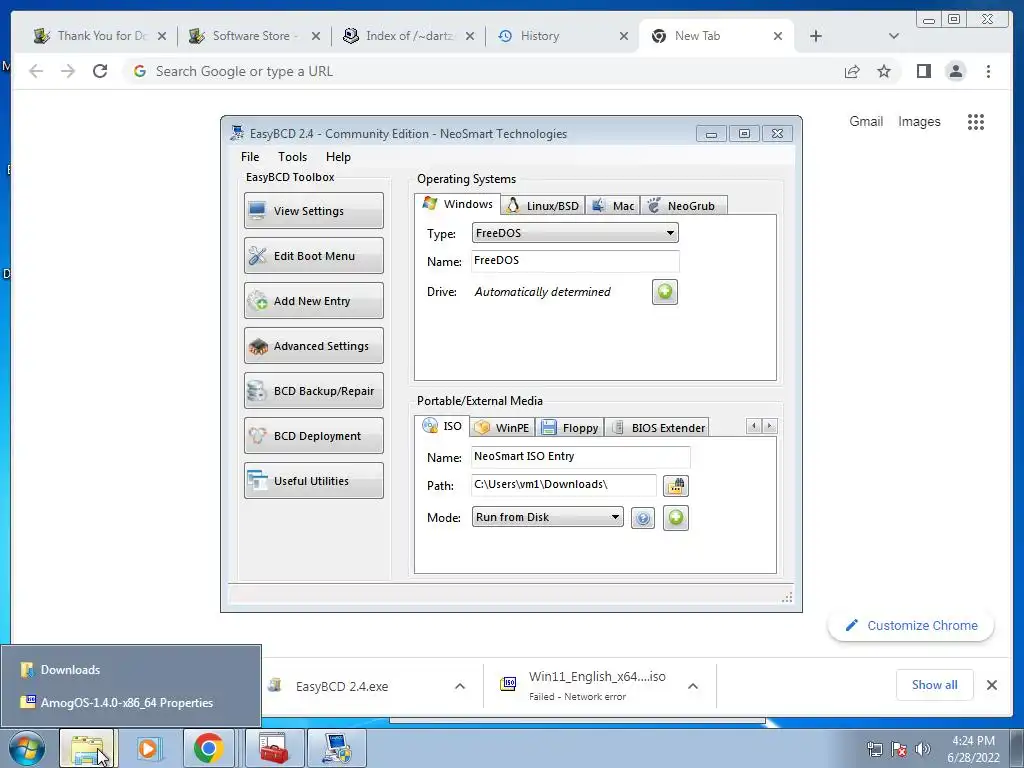Open View Settings in EasyBCD Toolbox
The image size is (1024, 768).
click(313, 210)
